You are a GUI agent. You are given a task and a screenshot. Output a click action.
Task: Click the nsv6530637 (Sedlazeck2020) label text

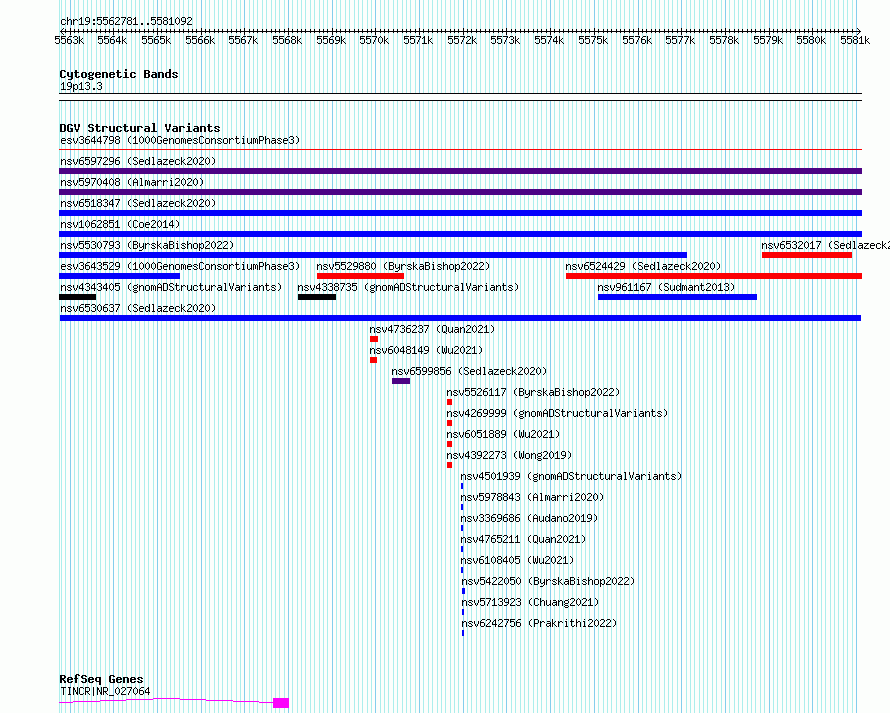click(x=138, y=308)
